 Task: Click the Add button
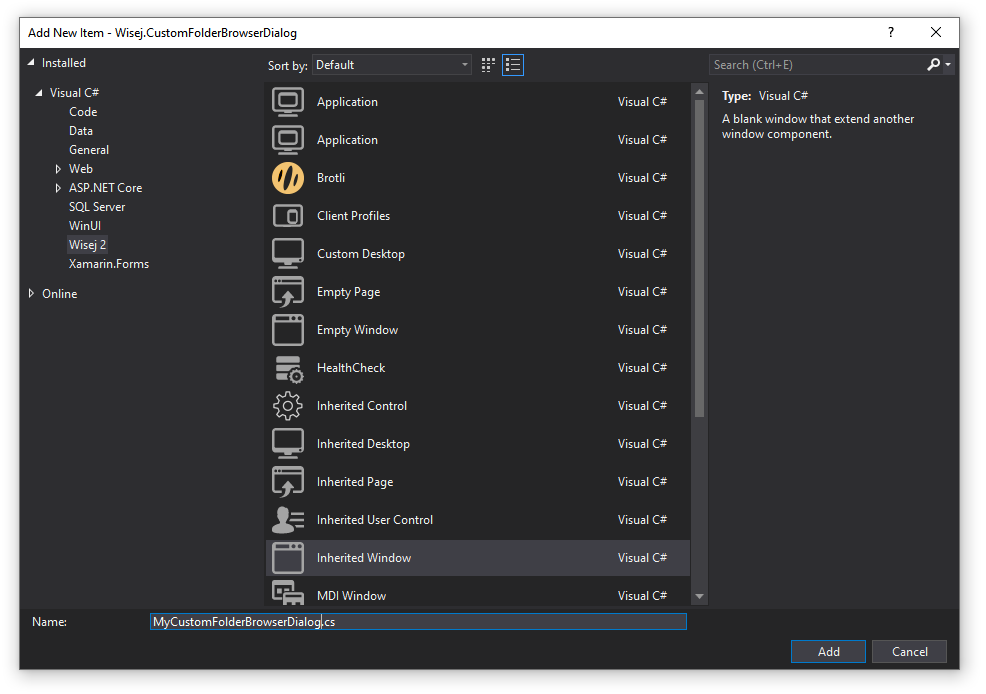[x=828, y=651]
